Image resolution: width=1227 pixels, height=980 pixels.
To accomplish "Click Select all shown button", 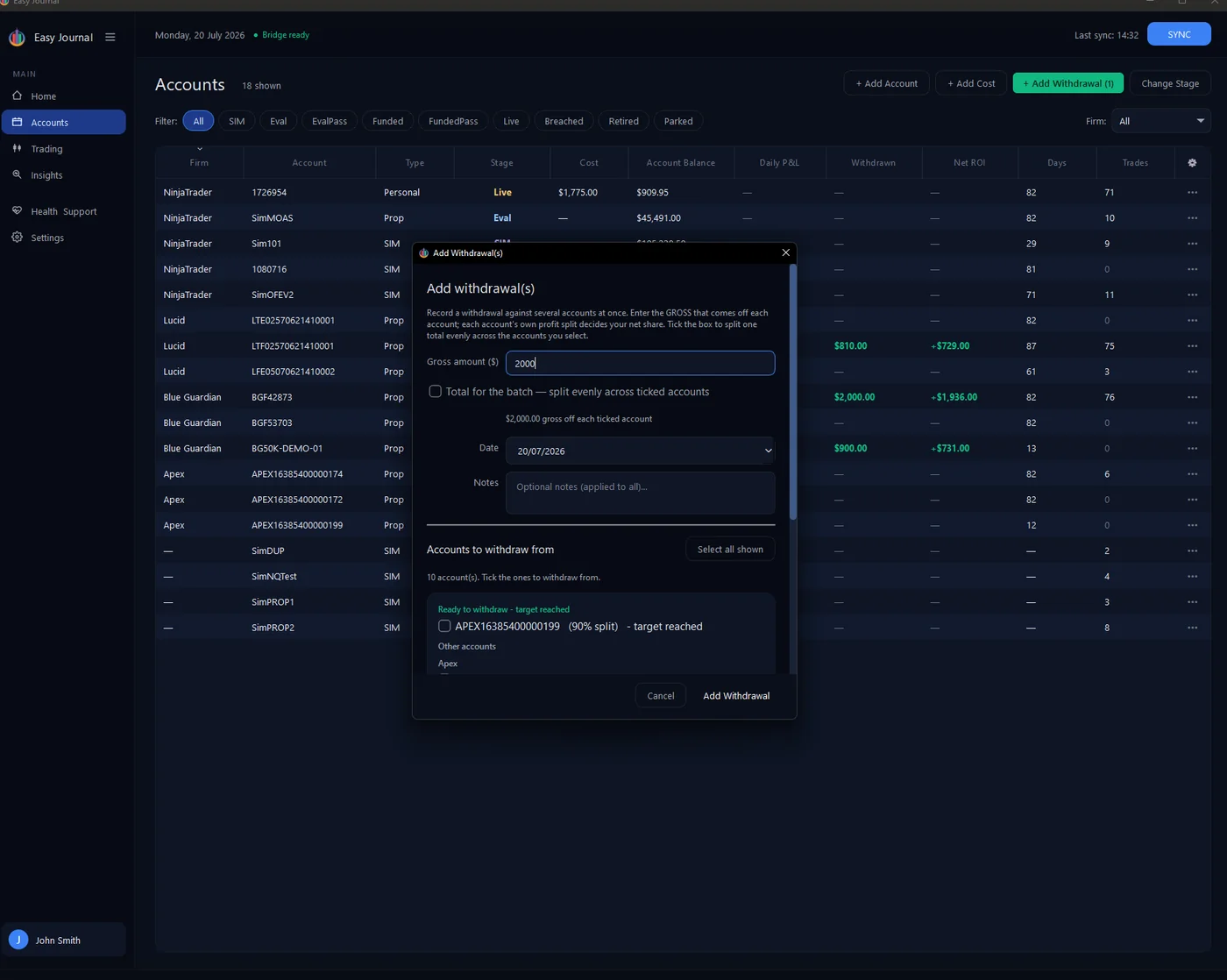I will (730, 550).
